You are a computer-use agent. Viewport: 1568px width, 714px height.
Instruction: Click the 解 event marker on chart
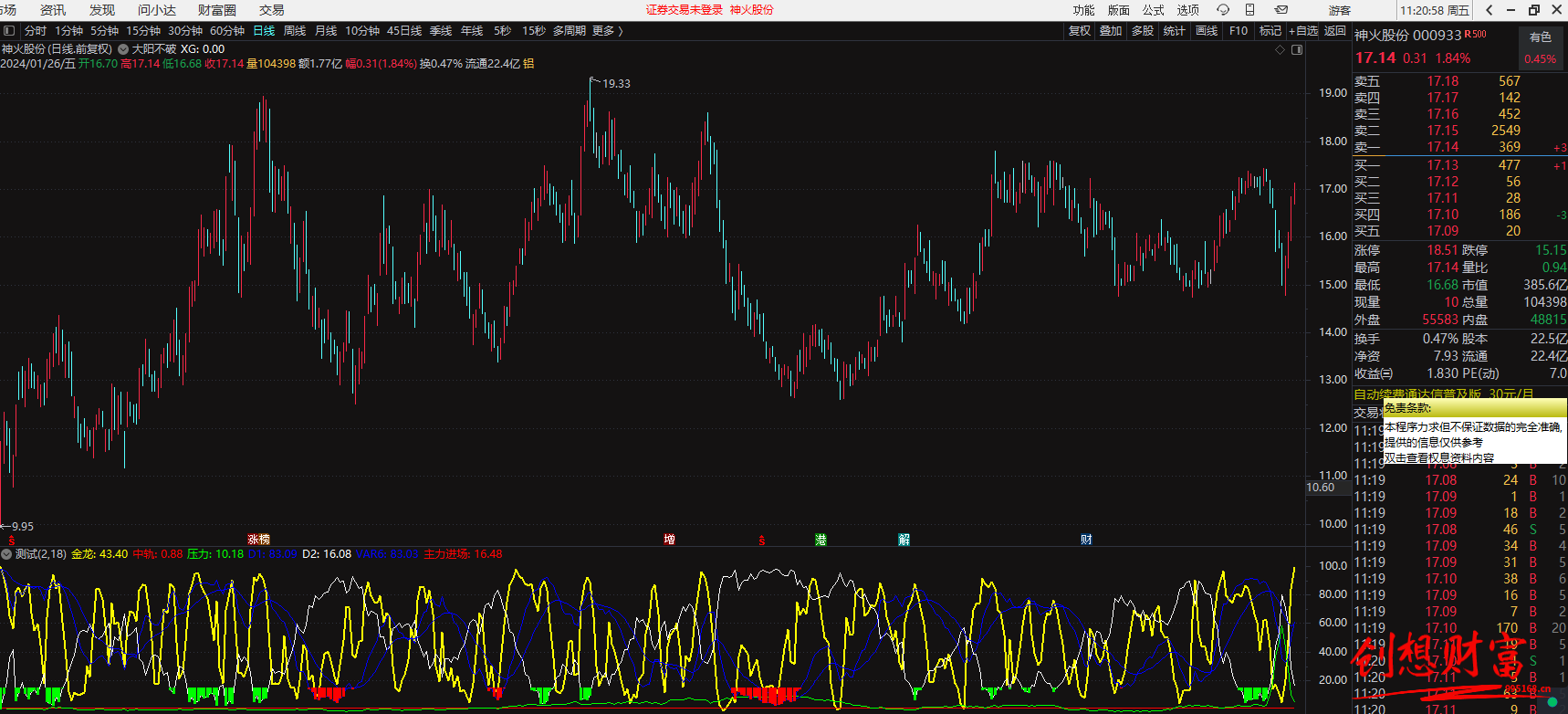(904, 540)
